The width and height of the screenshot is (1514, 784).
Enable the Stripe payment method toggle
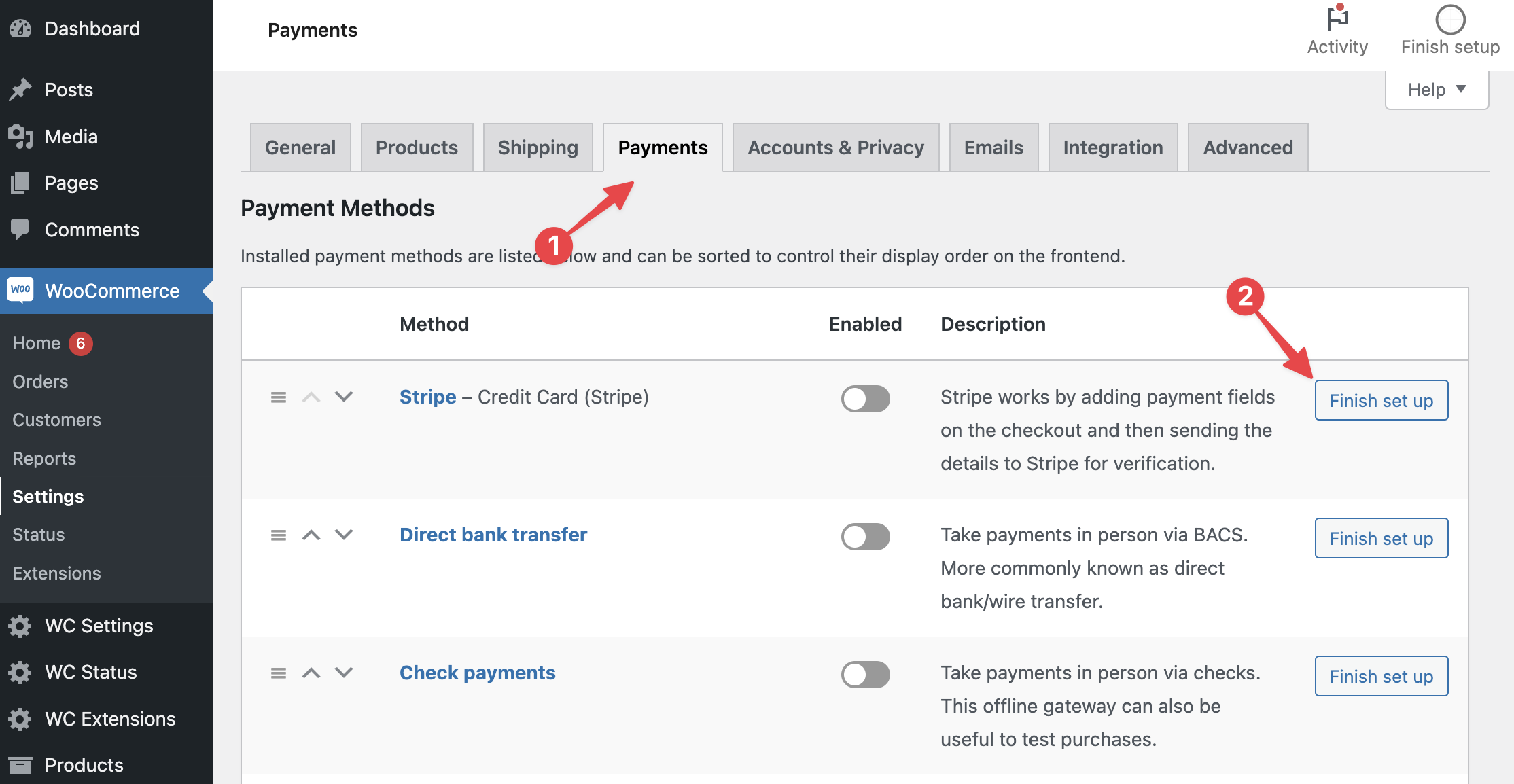[x=865, y=399]
